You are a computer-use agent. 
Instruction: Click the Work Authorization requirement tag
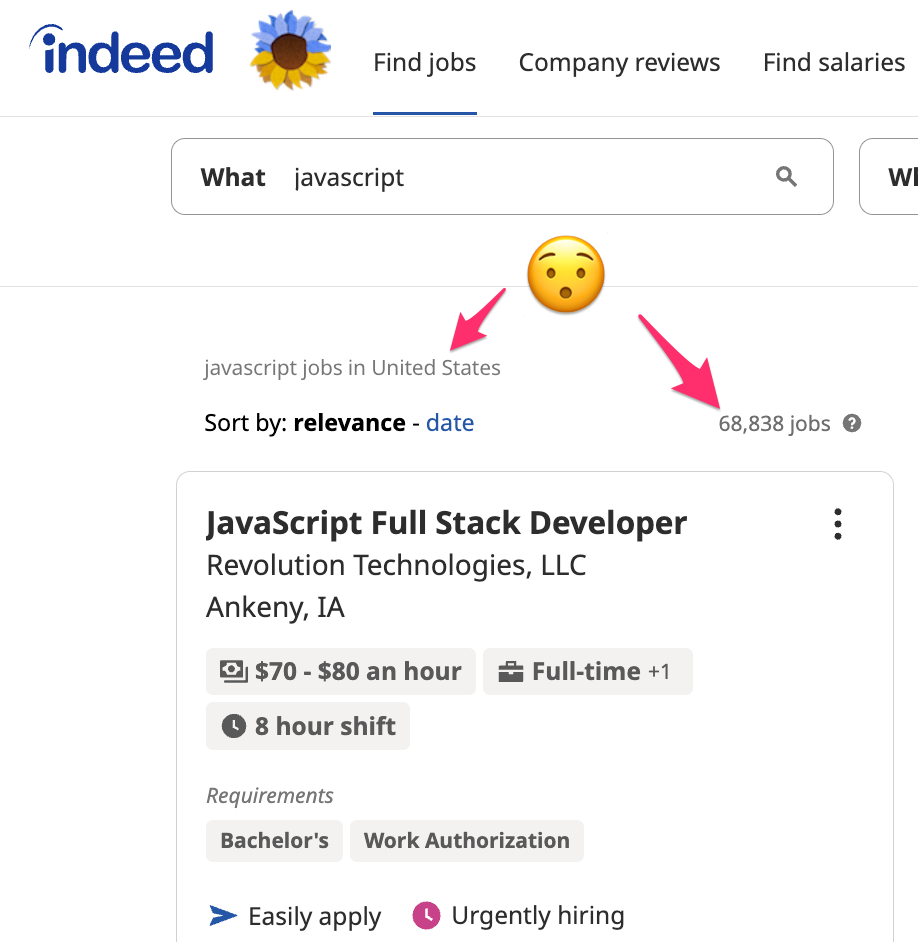coord(466,841)
